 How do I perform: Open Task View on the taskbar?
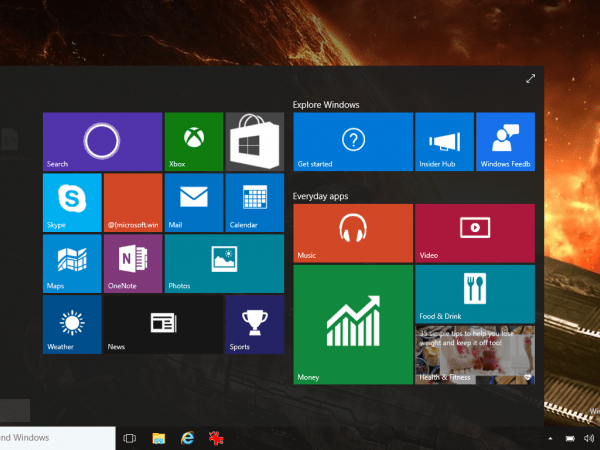pos(130,438)
